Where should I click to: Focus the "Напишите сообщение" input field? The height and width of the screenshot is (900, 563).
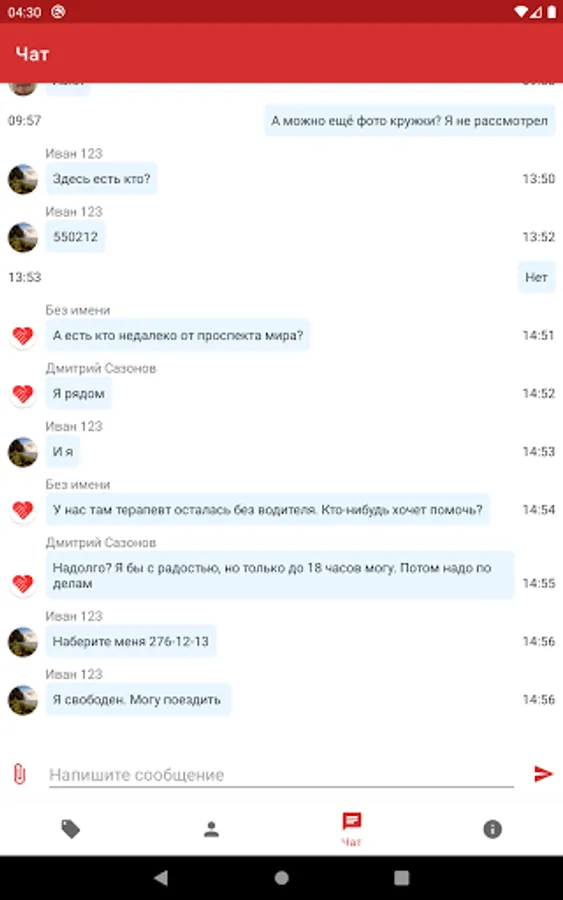[x=281, y=775]
